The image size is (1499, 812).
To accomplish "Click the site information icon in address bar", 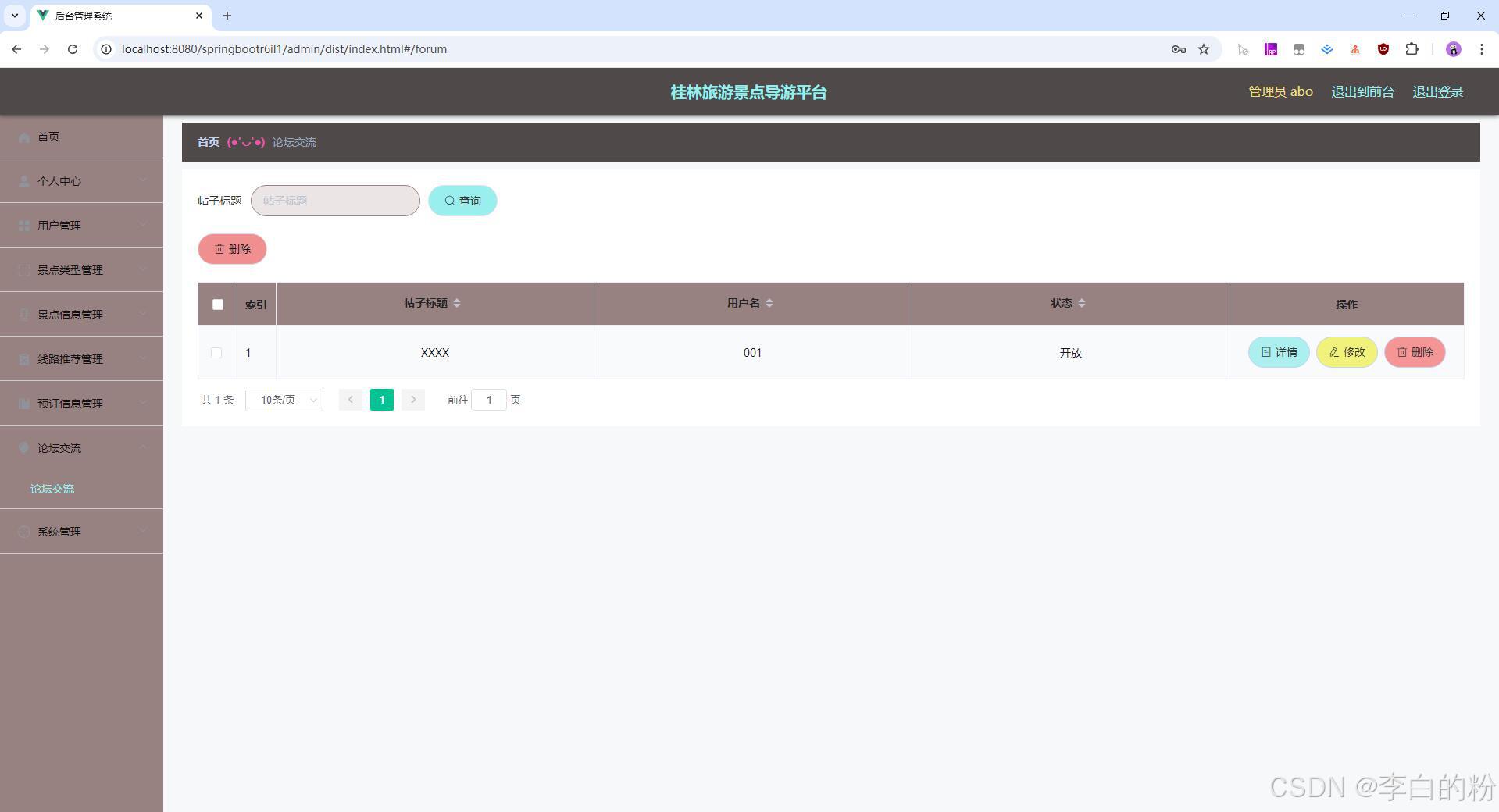I will click(106, 49).
